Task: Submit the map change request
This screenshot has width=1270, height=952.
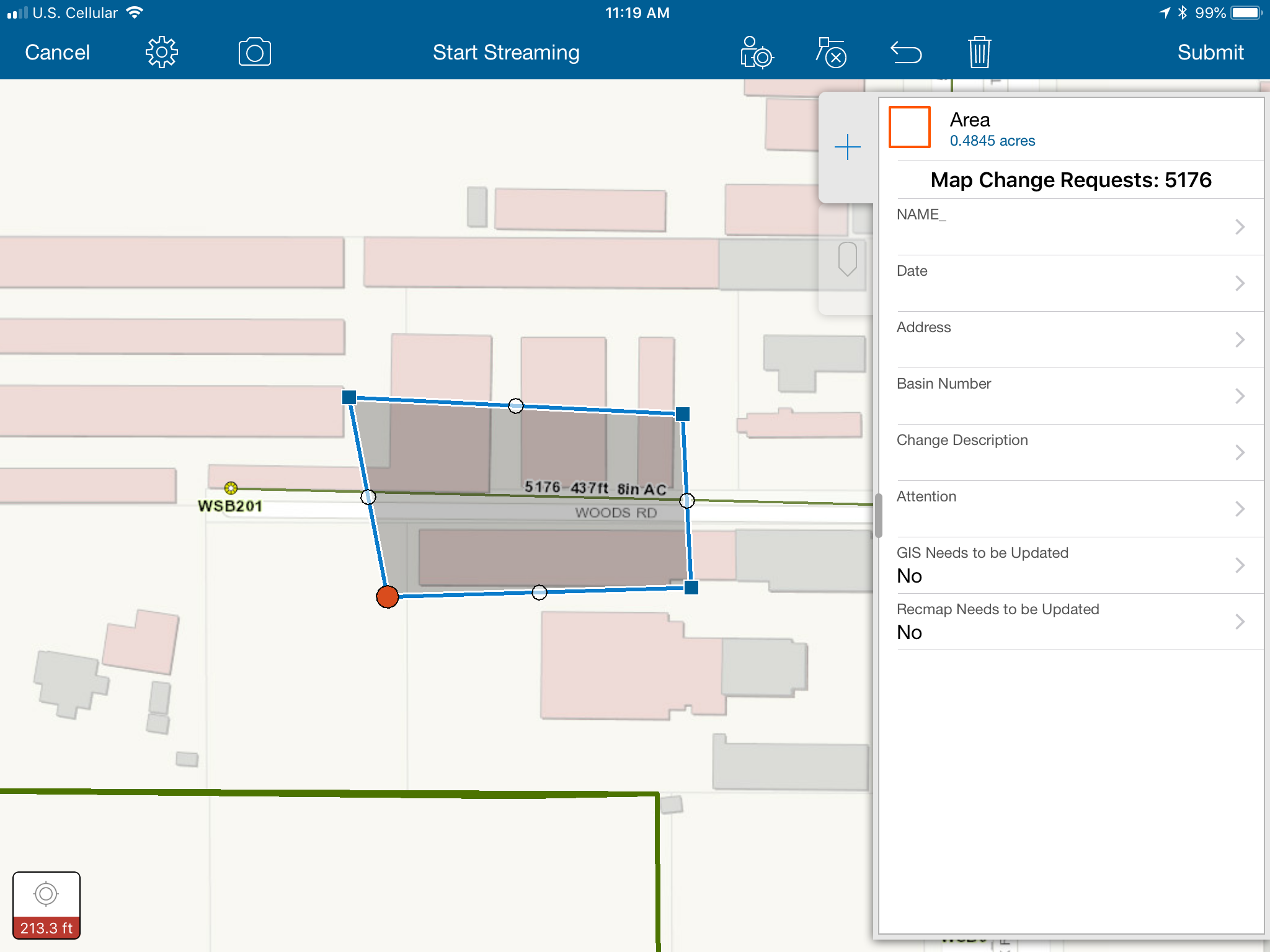Action: click(1210, 53)
